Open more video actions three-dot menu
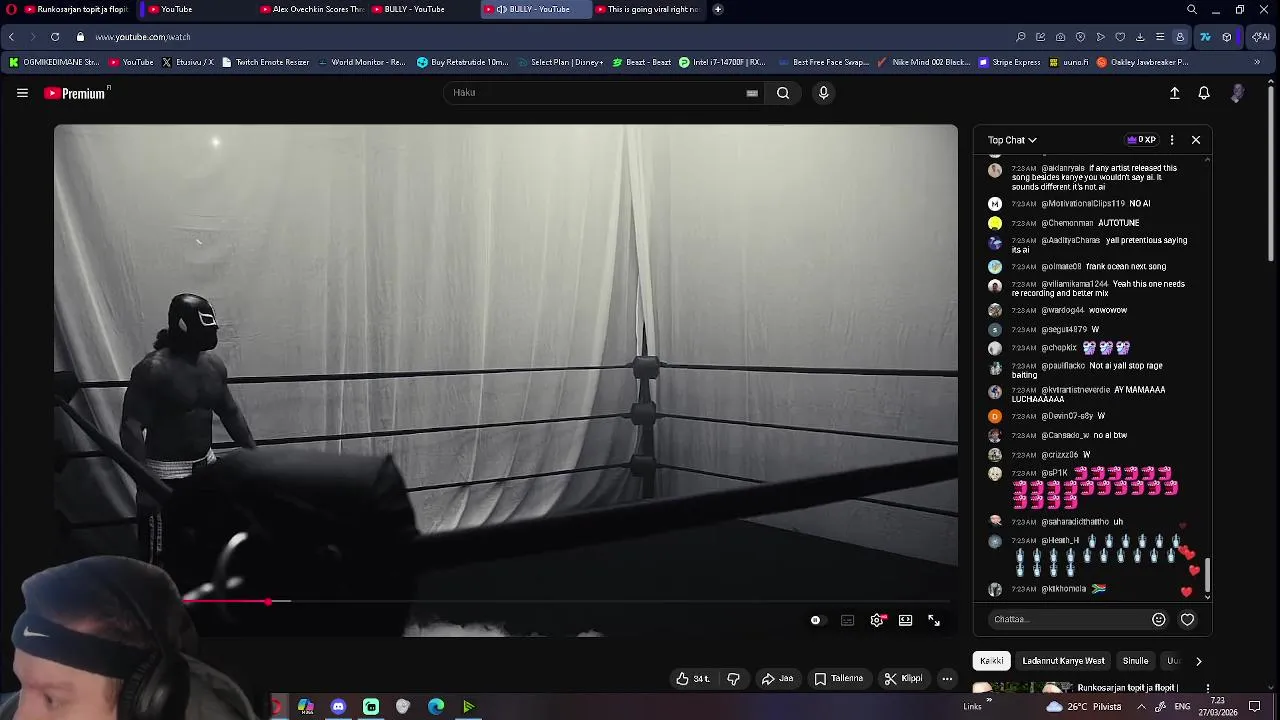The width and height of the screenshot is (1280, 720). point(947,678)
